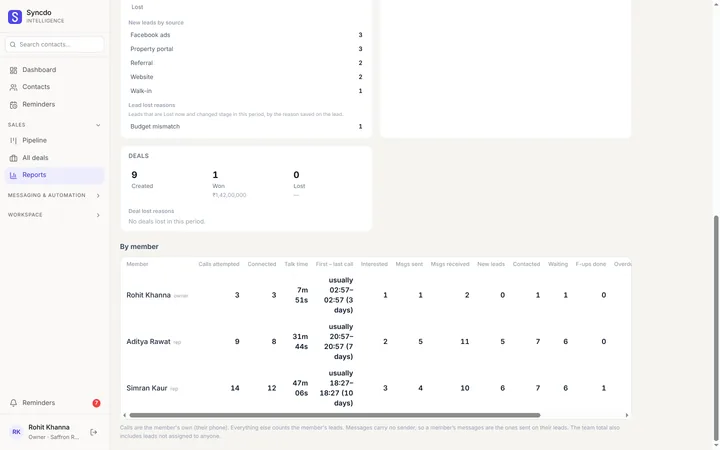
Task: Select the Reports menu item
Action: click(55, 175)
